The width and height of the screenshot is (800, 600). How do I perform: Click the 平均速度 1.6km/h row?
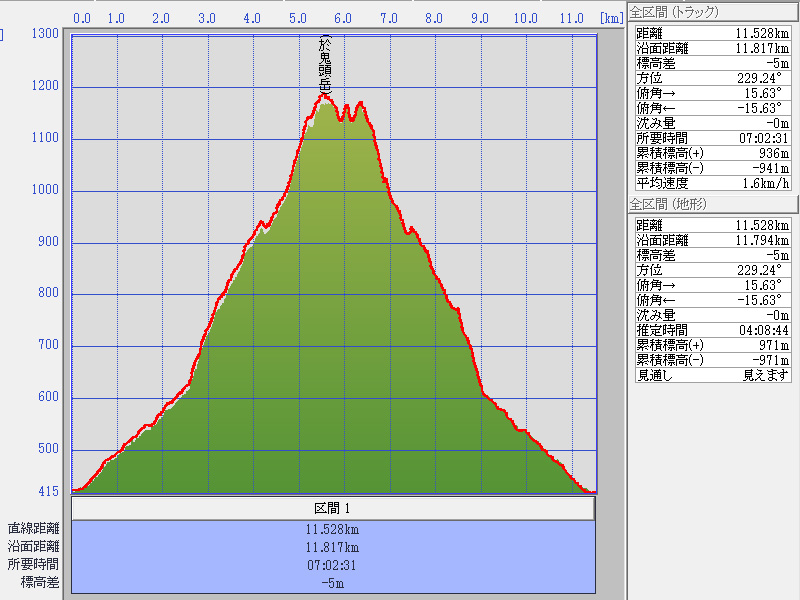click(713, 182)
